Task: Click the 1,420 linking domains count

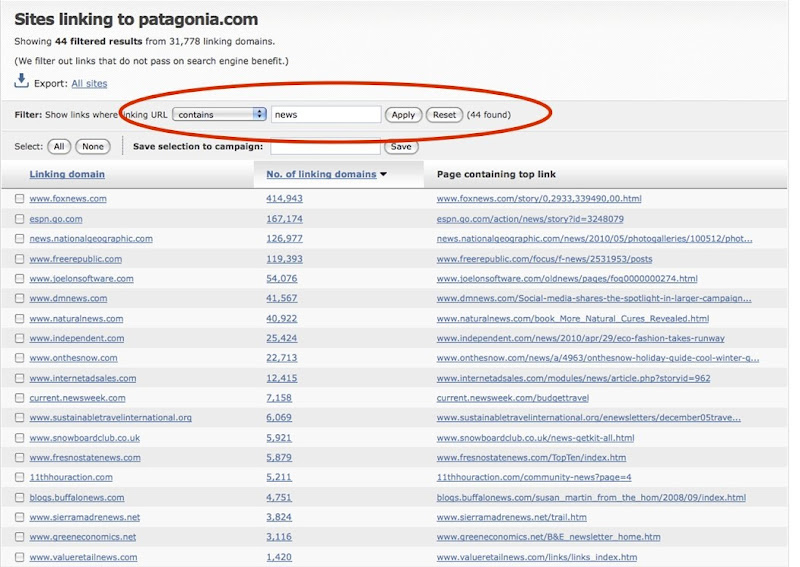Action: coord(279,557)
